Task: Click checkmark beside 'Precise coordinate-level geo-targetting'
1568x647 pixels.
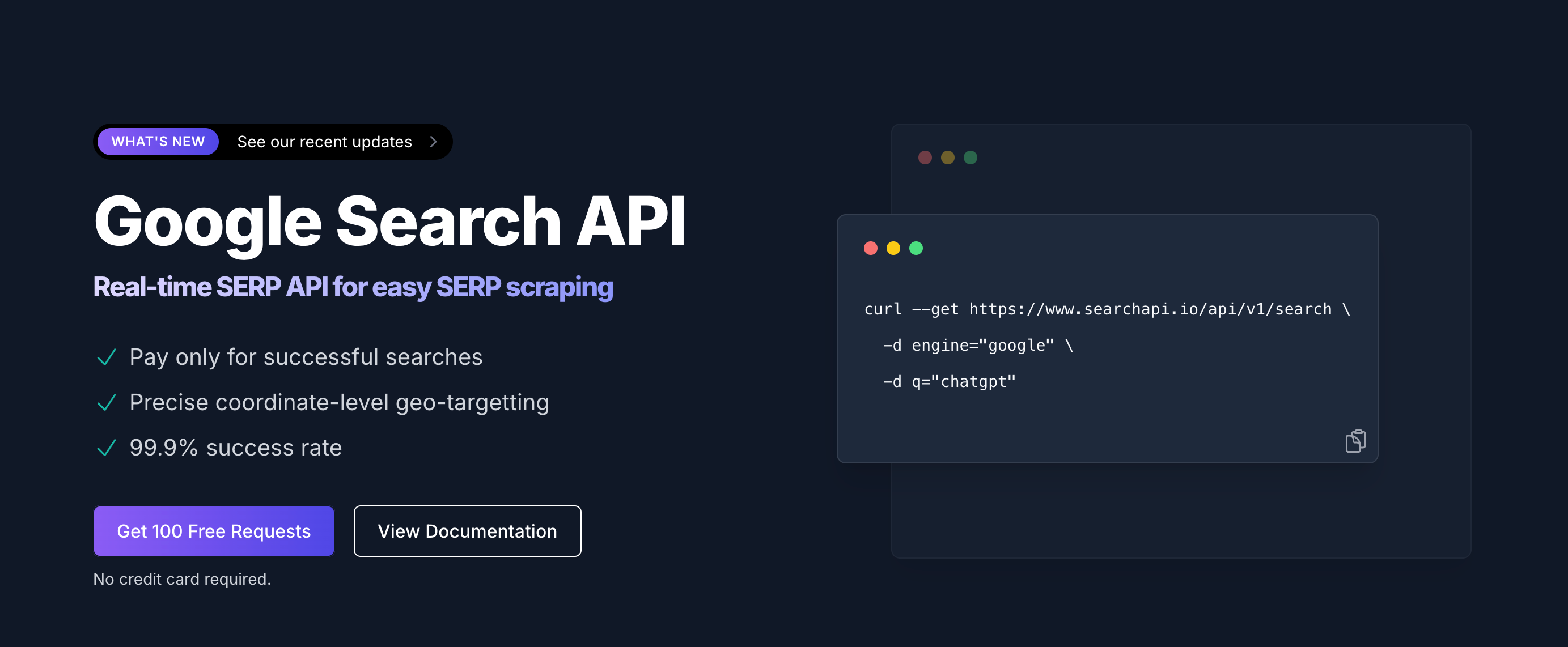Action: (107, 403)
